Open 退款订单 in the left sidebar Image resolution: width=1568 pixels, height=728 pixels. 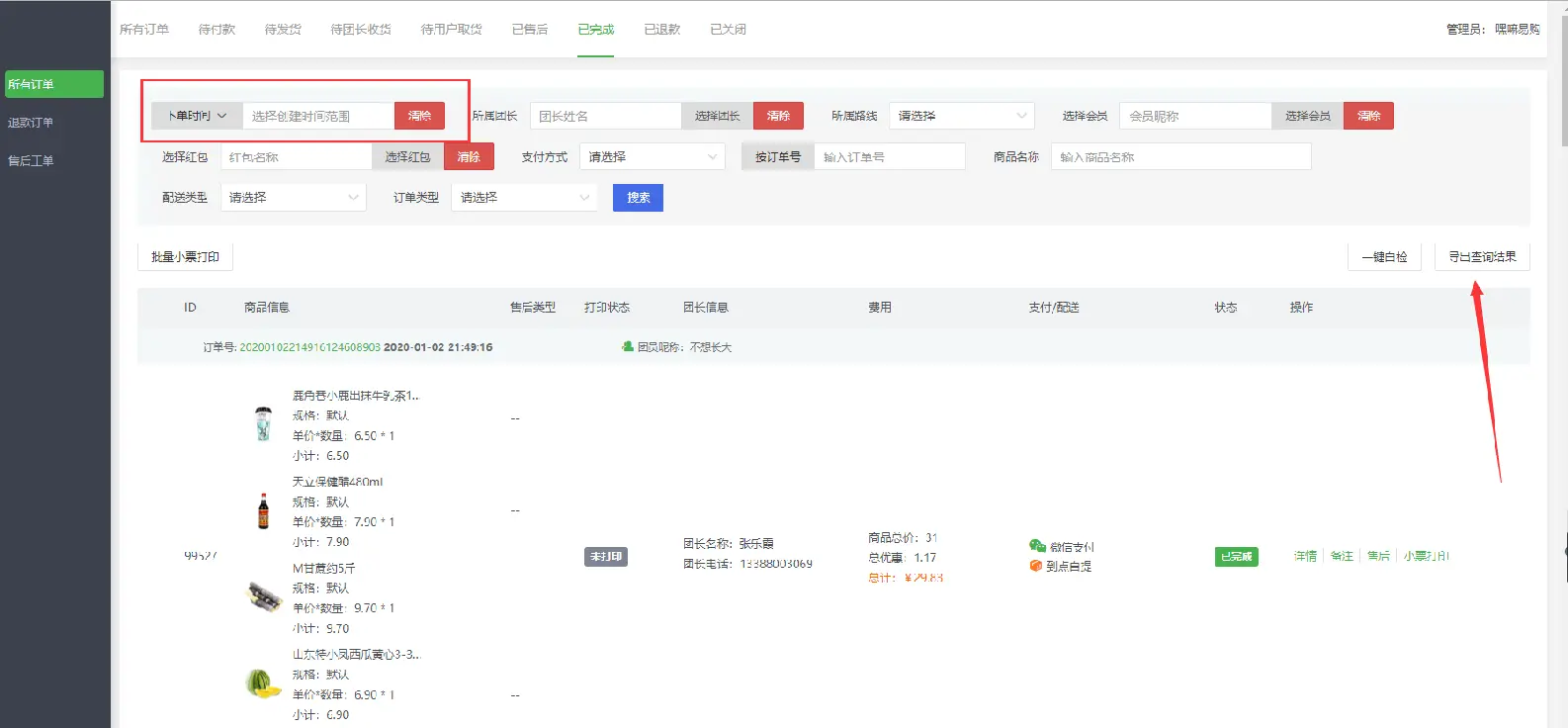[31, 123]
